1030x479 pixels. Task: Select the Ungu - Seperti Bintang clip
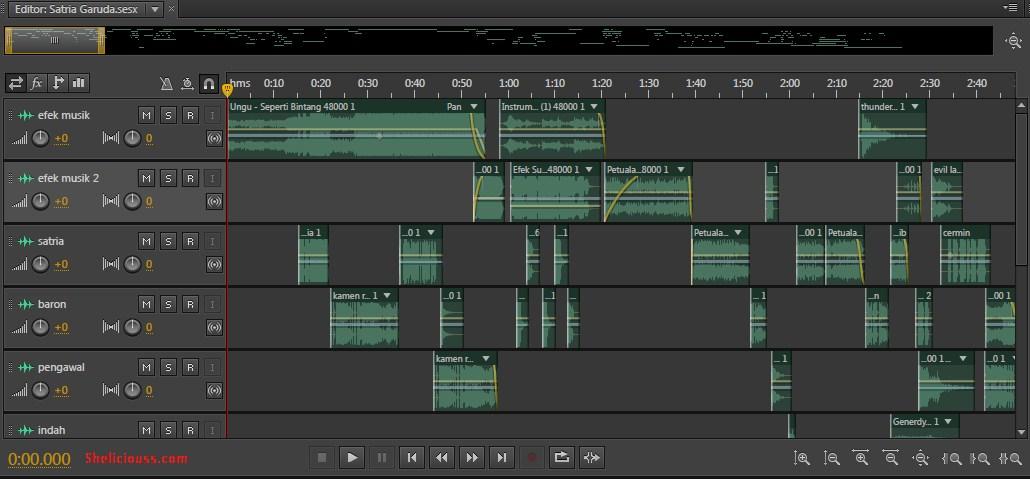356,129
